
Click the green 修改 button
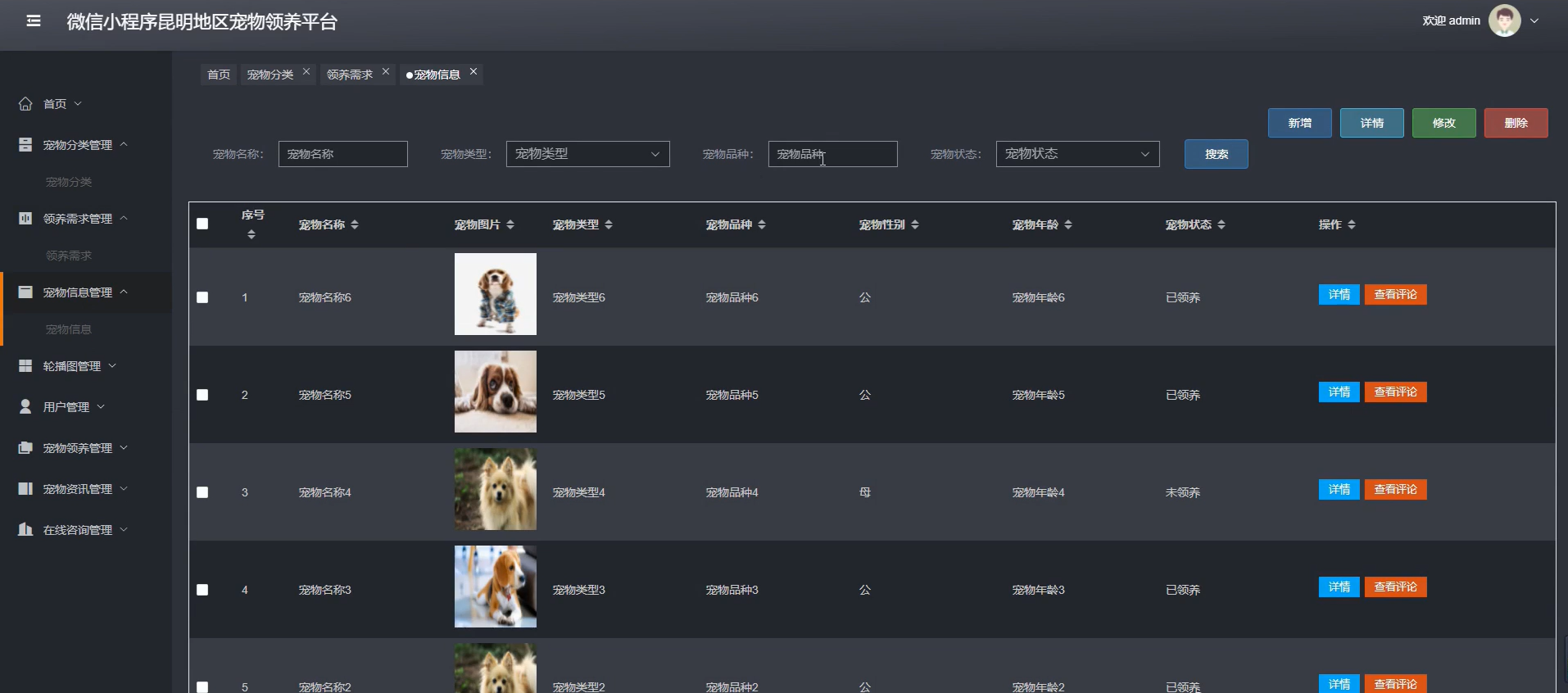point(1444,123)
